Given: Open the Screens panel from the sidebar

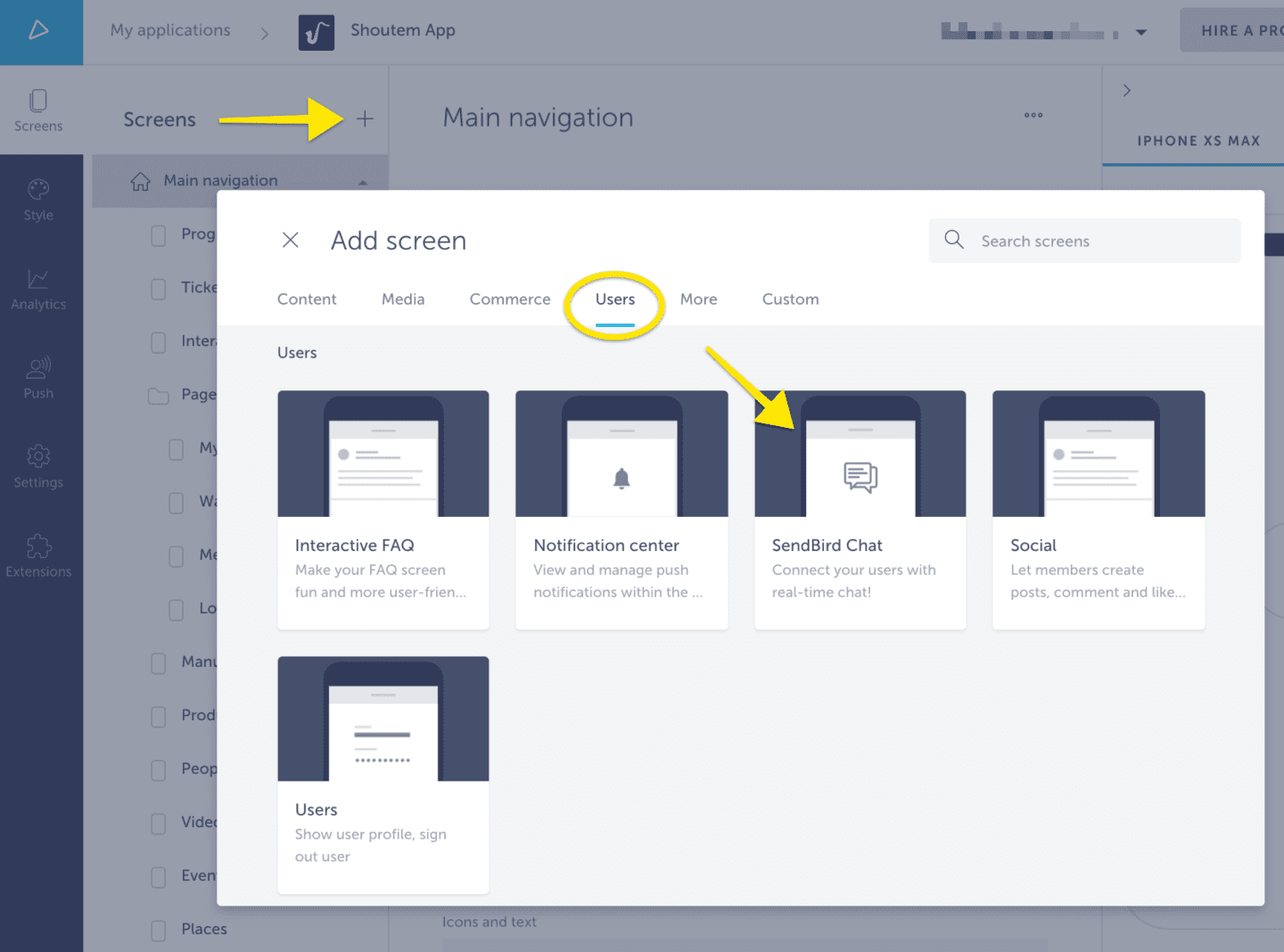Looking at the screenshot, I should click(x=38, y=109).
